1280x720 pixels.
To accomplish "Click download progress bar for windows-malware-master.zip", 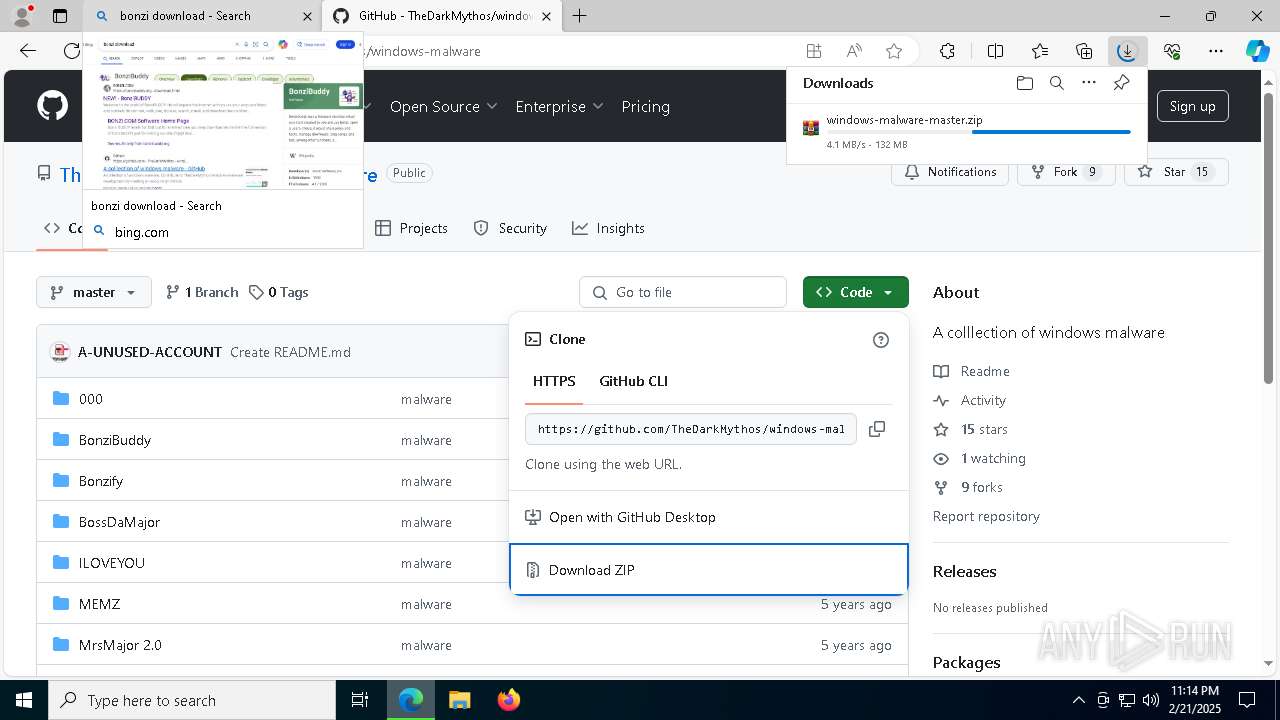I will 978,132.
